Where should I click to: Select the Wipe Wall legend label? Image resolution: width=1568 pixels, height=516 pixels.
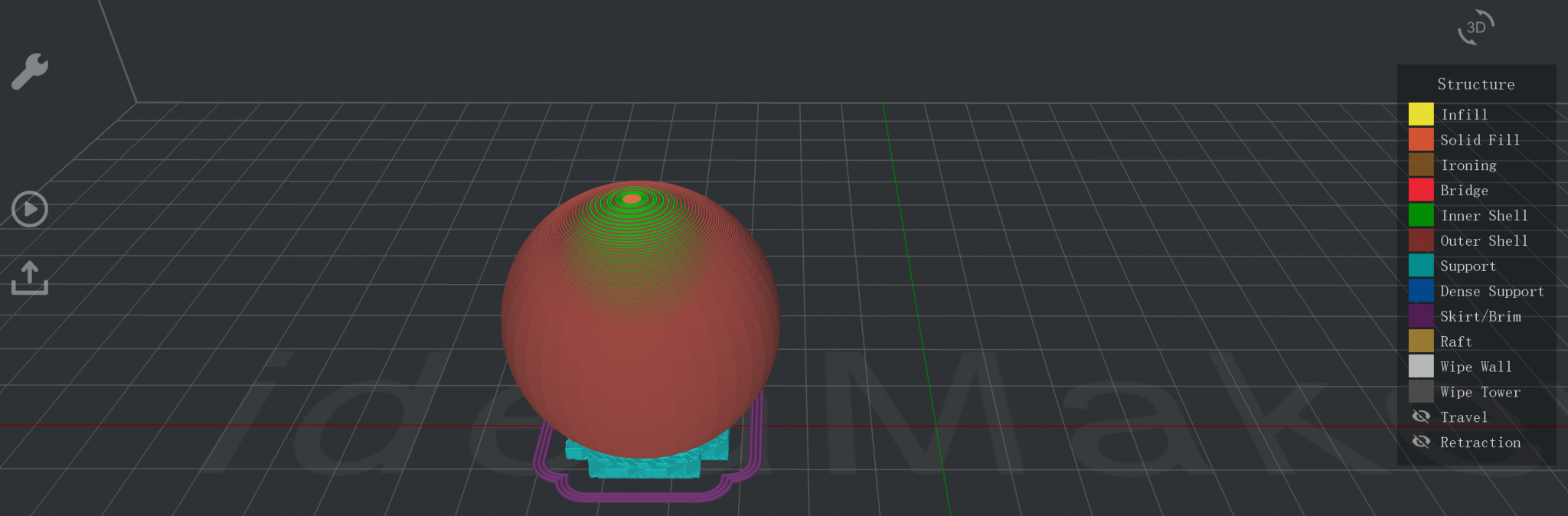(x=1476, y=367)
